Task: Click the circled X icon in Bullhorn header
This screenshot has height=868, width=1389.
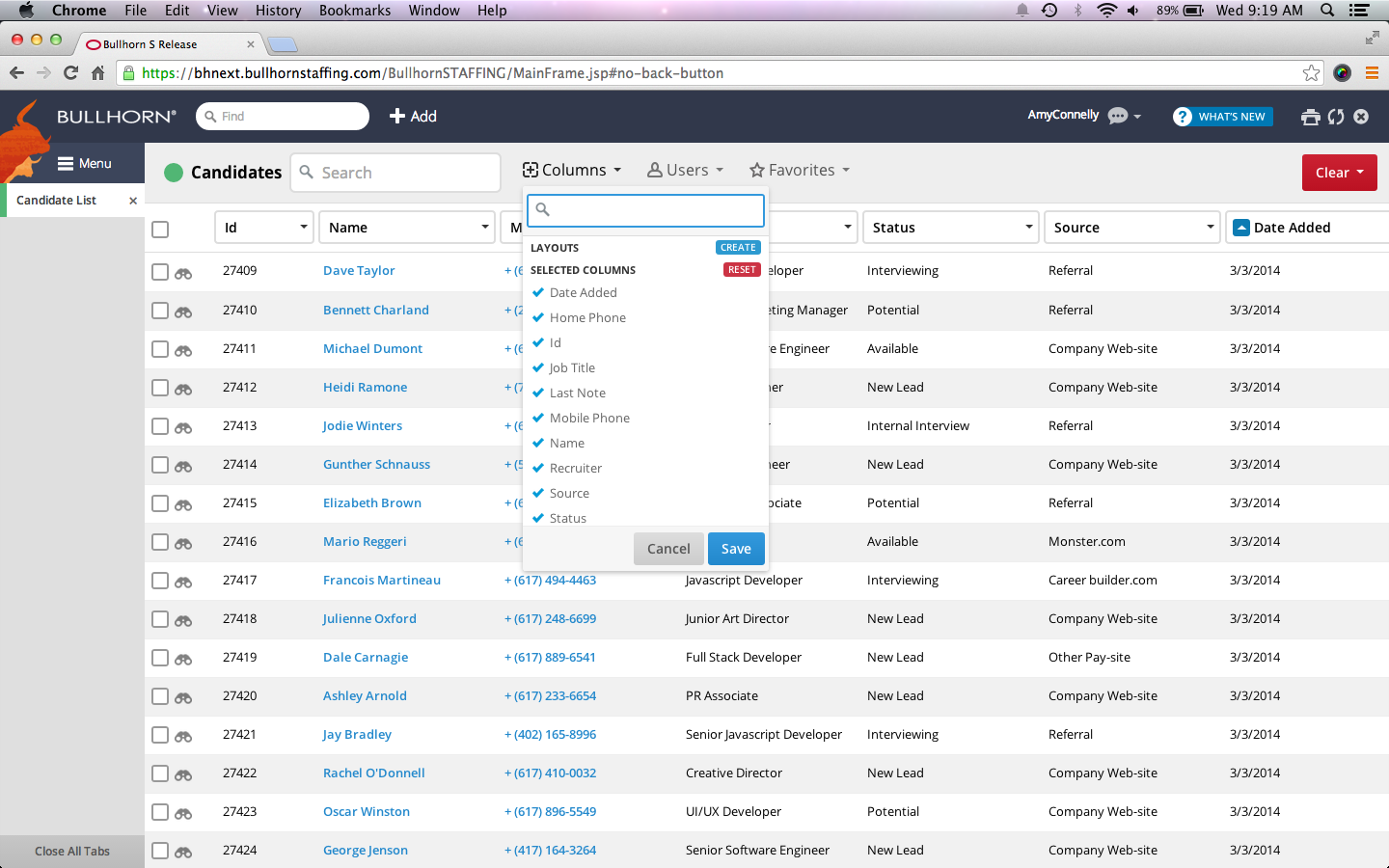Action: coord(1361,117)
